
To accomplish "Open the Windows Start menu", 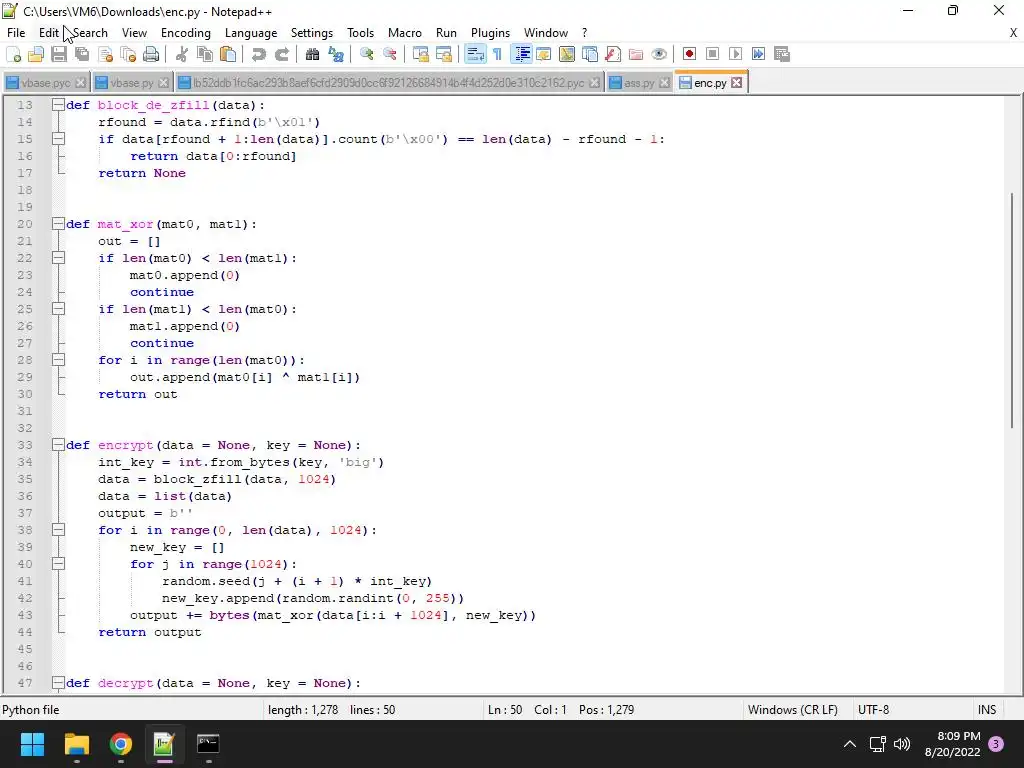I will click(x=32, y=744).
